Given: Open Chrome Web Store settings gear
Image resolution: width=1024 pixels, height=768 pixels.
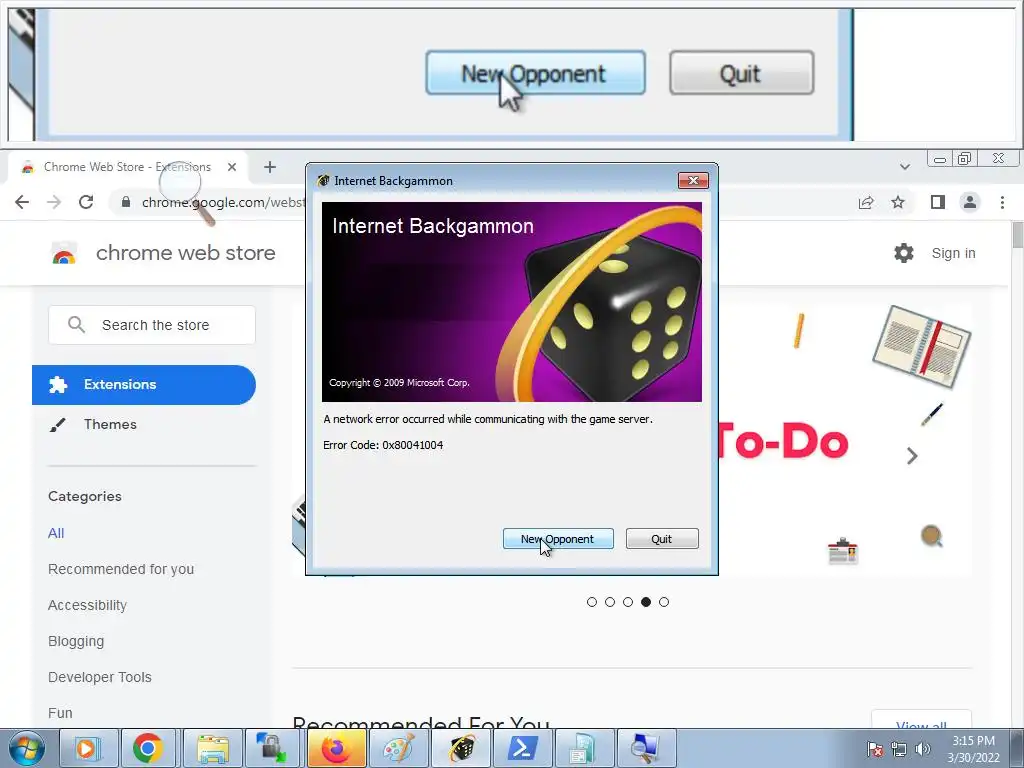Looking at the screenshot, I should pos(904,253).
